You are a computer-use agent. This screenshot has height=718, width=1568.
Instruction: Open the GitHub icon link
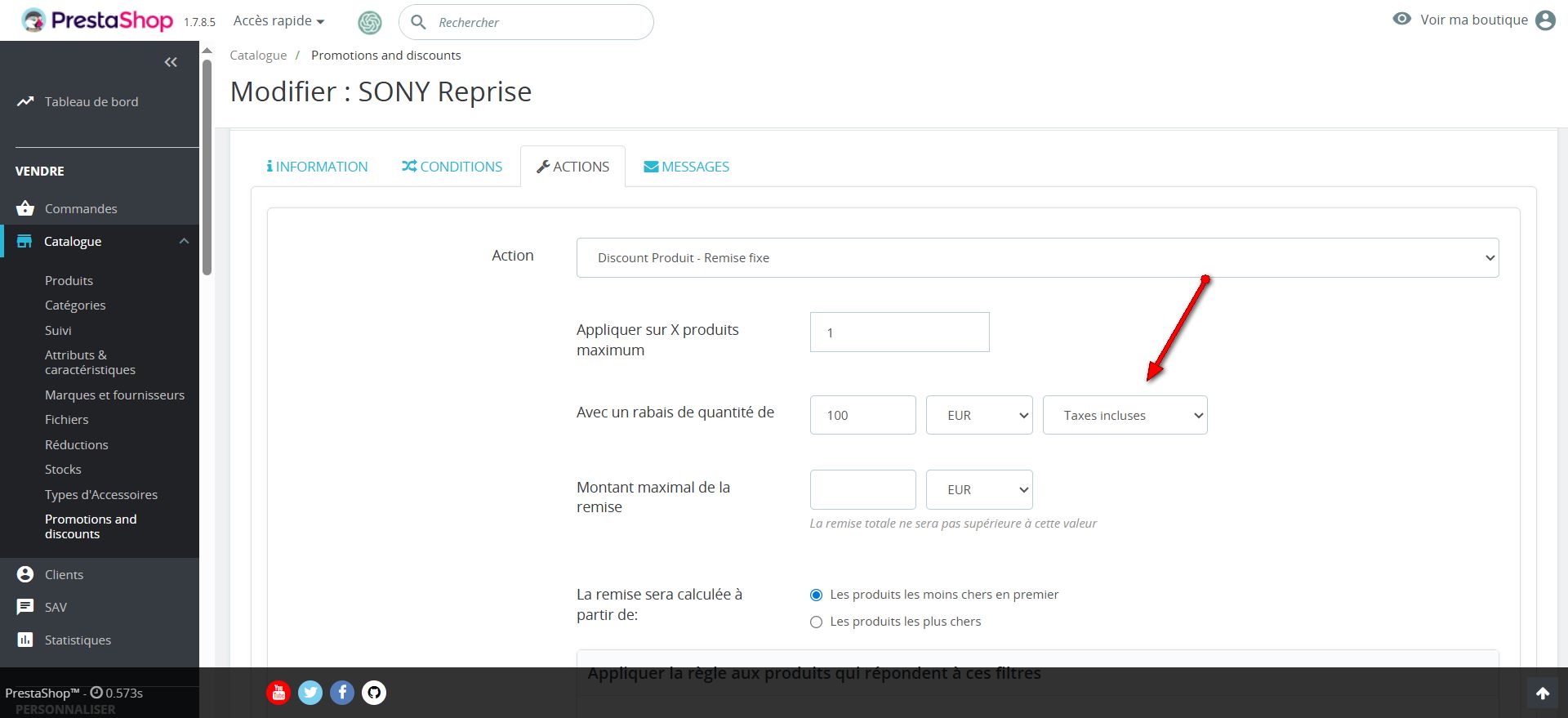coord(374,693)
